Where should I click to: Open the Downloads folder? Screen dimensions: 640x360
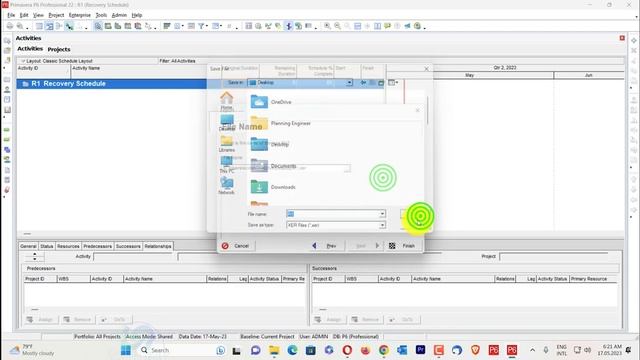click(x=273, y=187)
